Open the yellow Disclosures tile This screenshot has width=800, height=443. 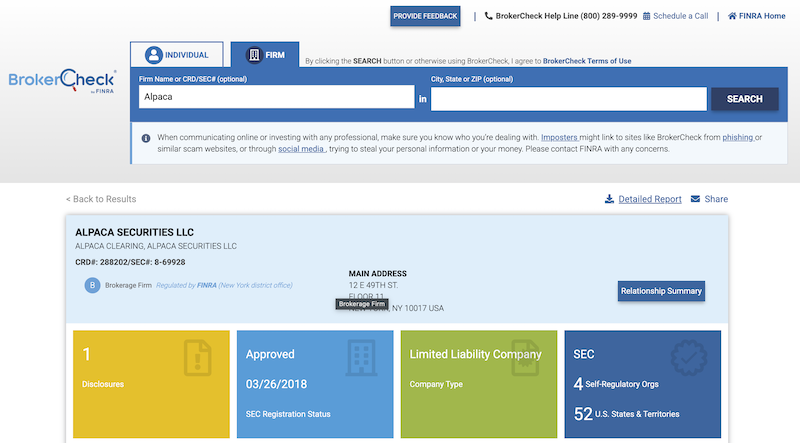point(152,384)
